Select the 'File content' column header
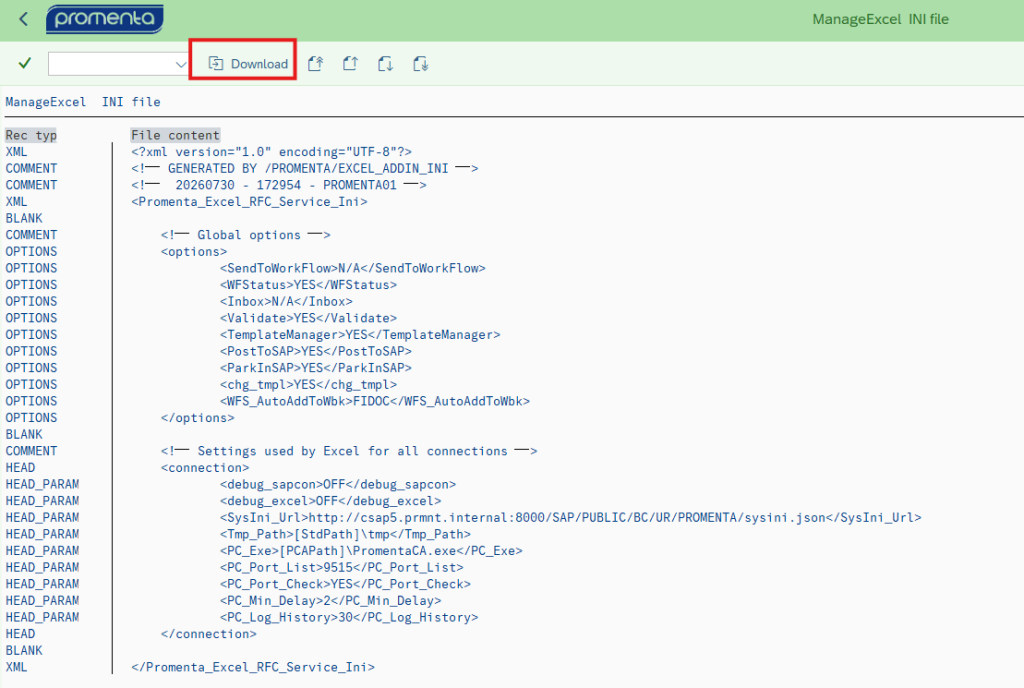The height and width of the screenshot is (688, 1024). pyautogui.click(x=175, y=135)
